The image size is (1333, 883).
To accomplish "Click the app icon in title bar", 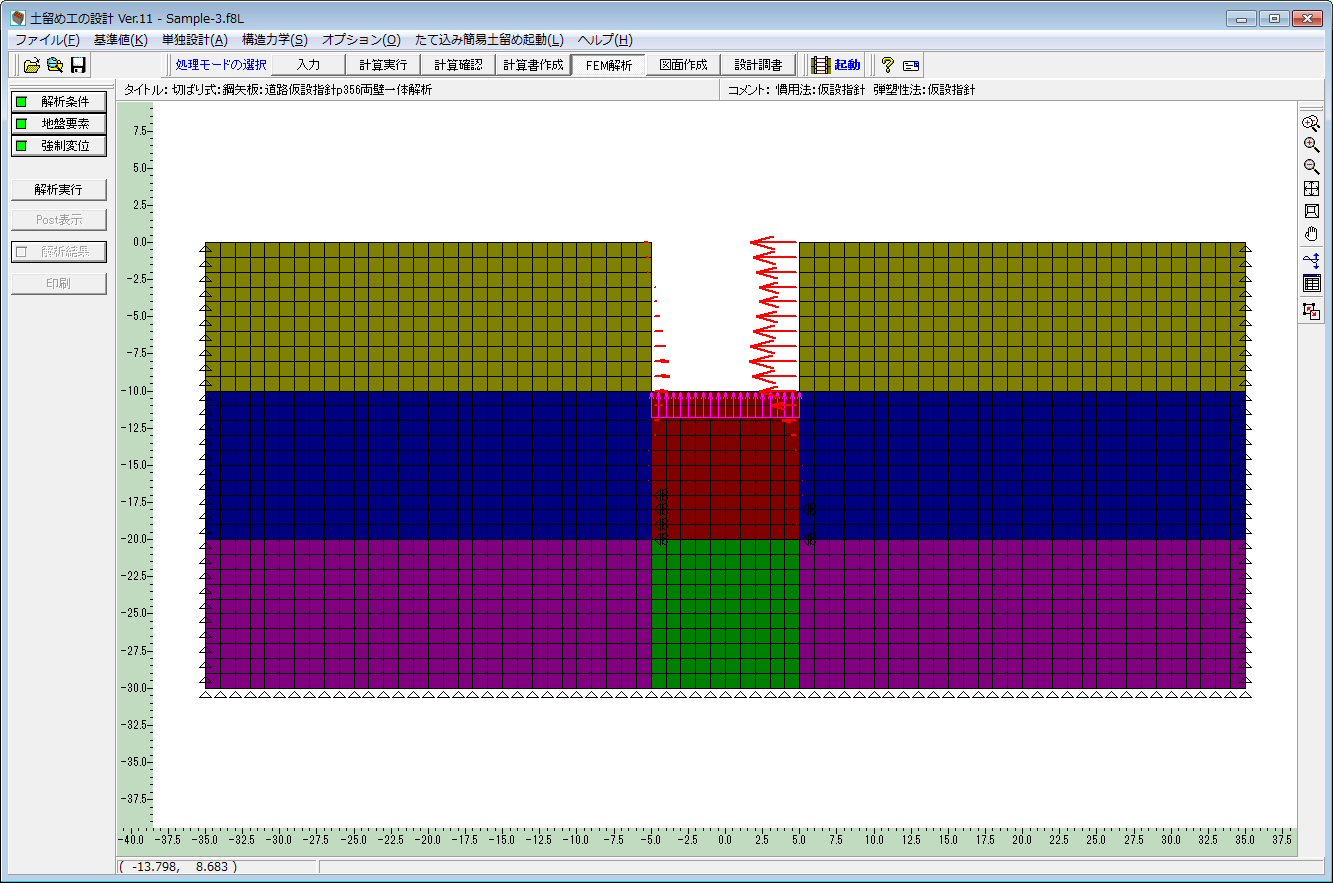I will pos(18,19).
